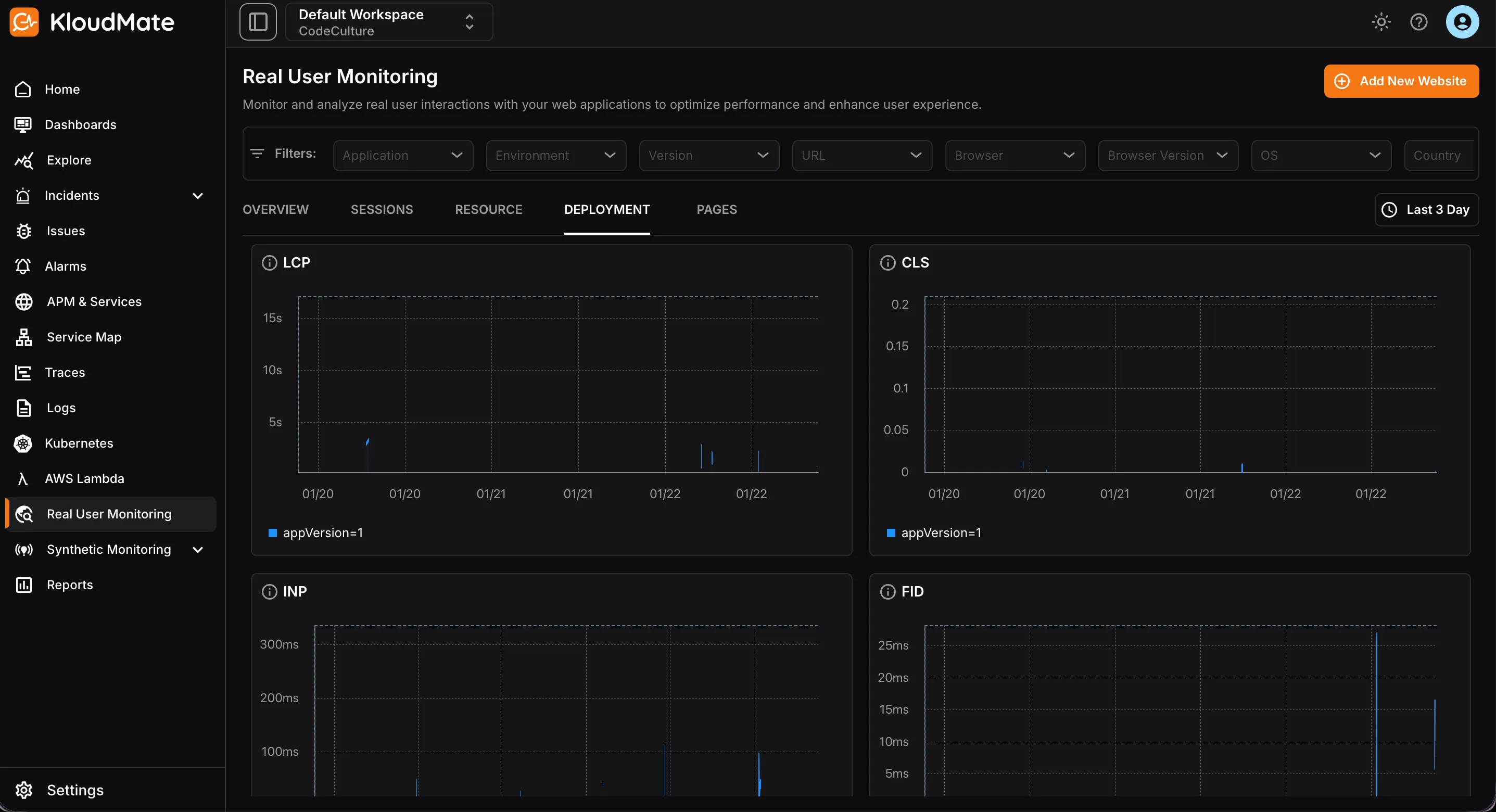Viewport: 1496px width, 812px height.
Task: Click the Service Map hierarchy icon
Action: (x=23, y=337)
